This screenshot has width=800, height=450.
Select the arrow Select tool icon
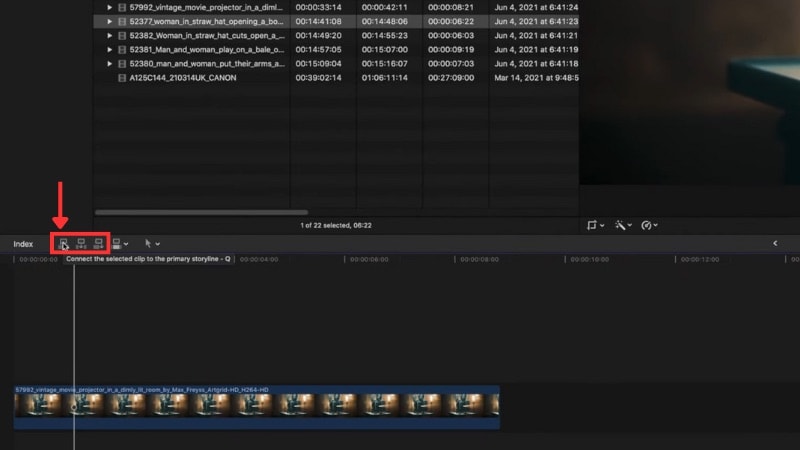148,243
